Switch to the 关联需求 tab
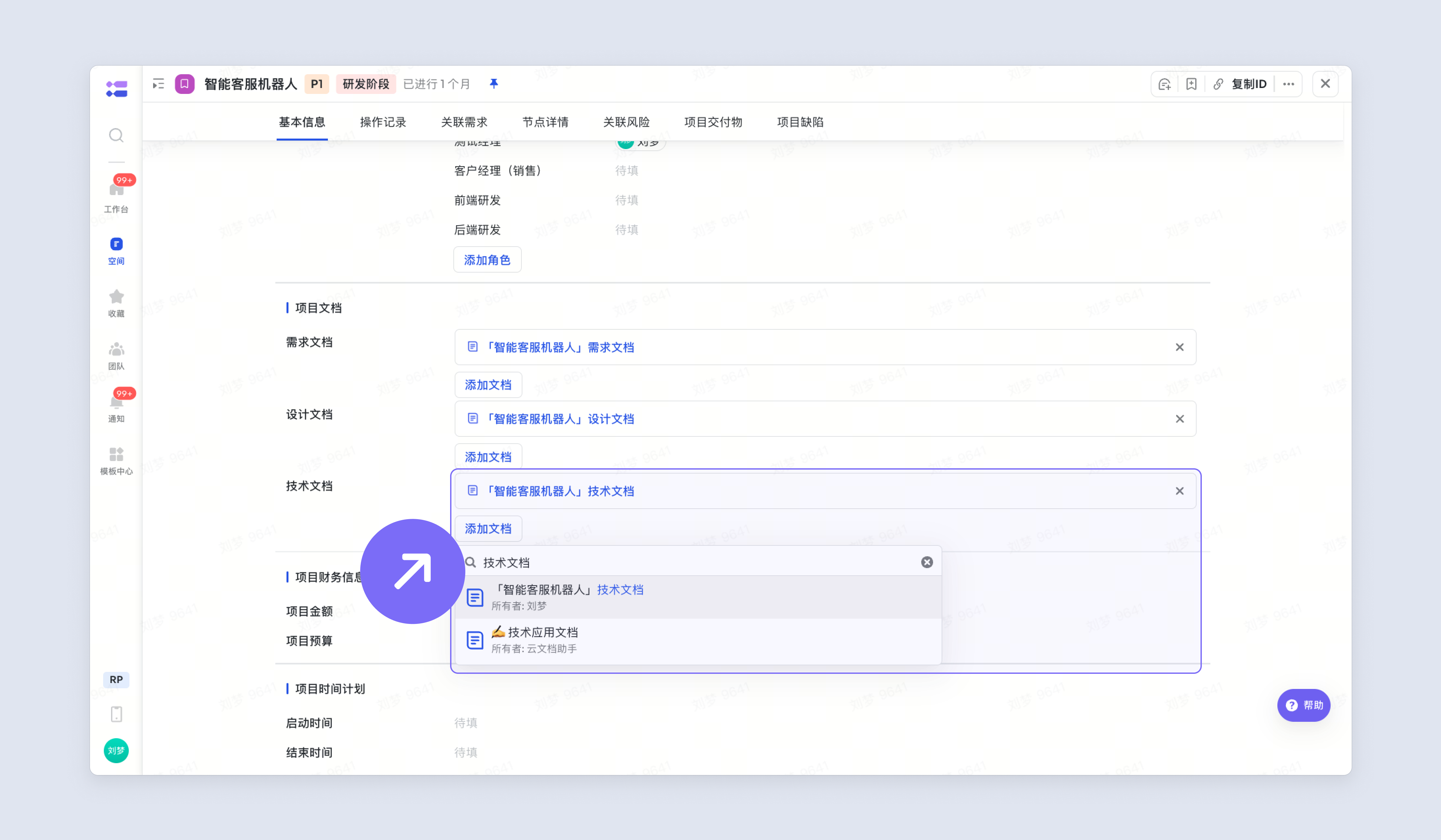The height and width of the screenshot is (840, 1441). click(464, 122)
